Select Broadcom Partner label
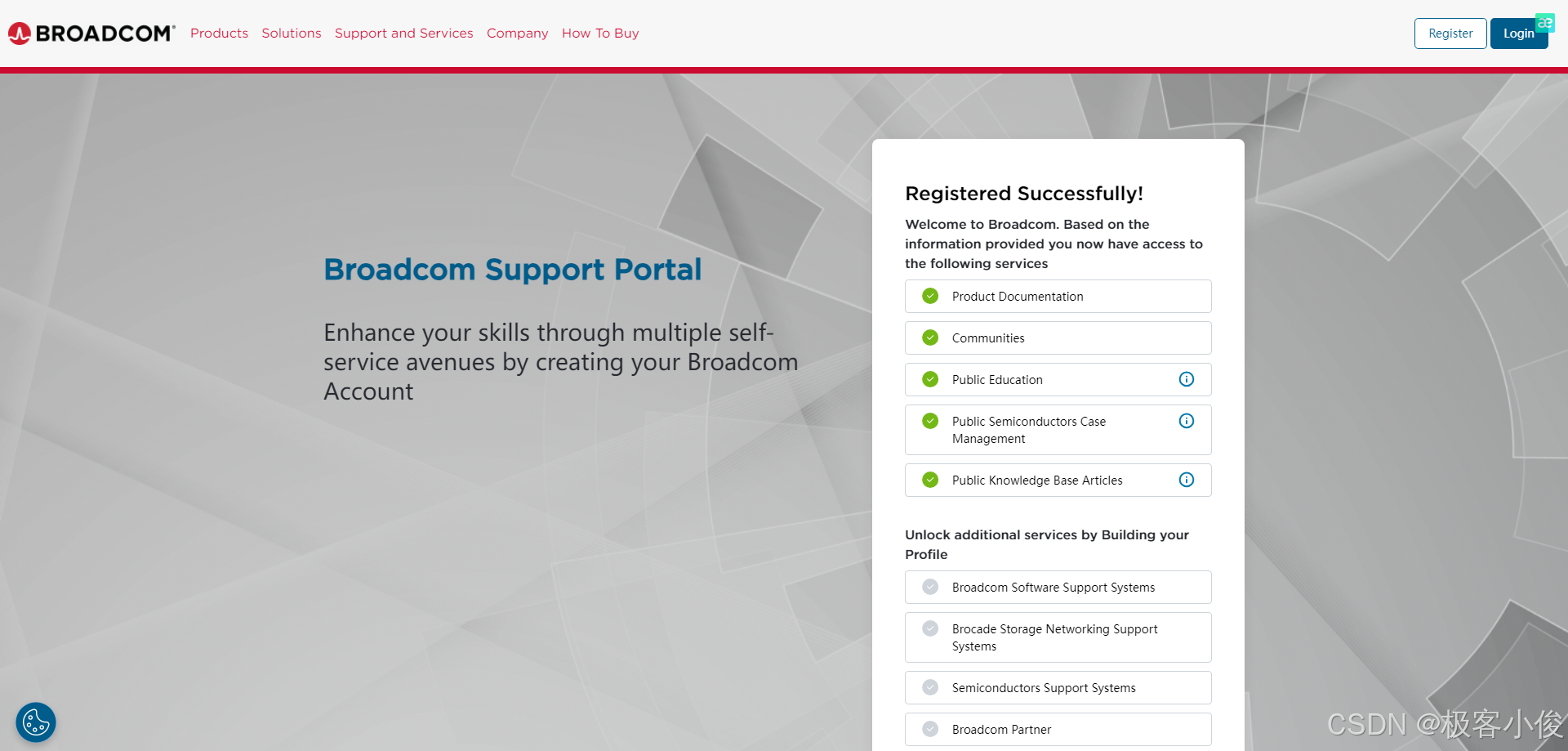 click(x=1001, y=730)
